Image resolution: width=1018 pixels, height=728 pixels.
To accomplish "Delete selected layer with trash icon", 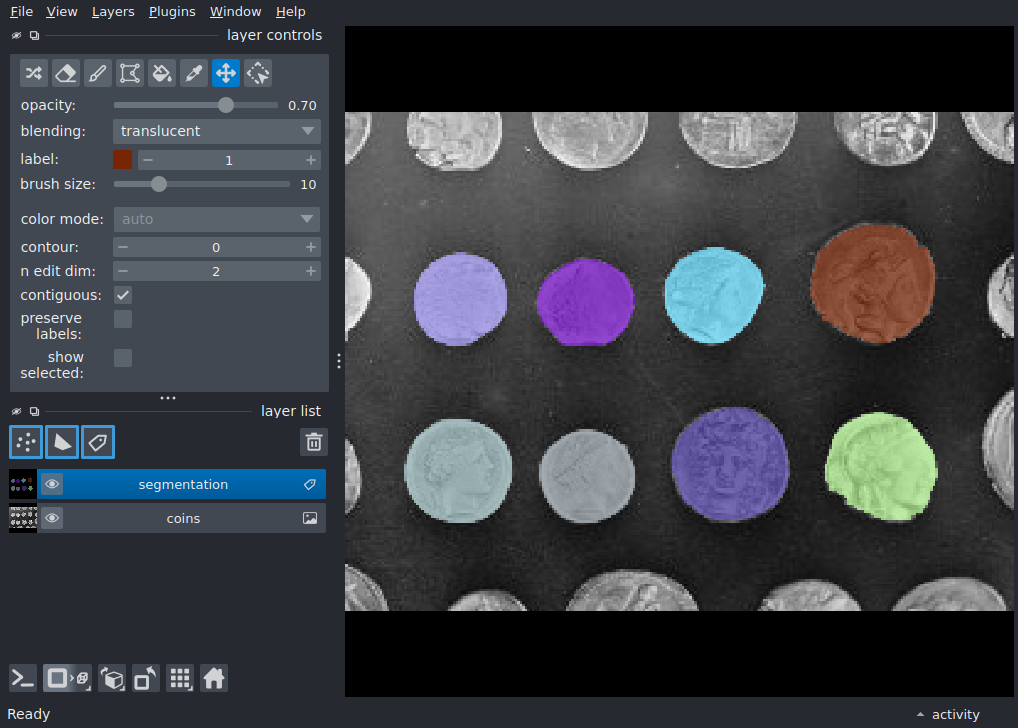I will [314, 442].
